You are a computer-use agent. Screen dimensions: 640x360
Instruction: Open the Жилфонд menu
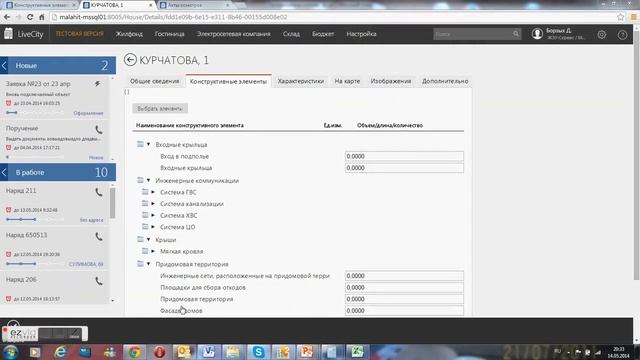click(129, 34)
